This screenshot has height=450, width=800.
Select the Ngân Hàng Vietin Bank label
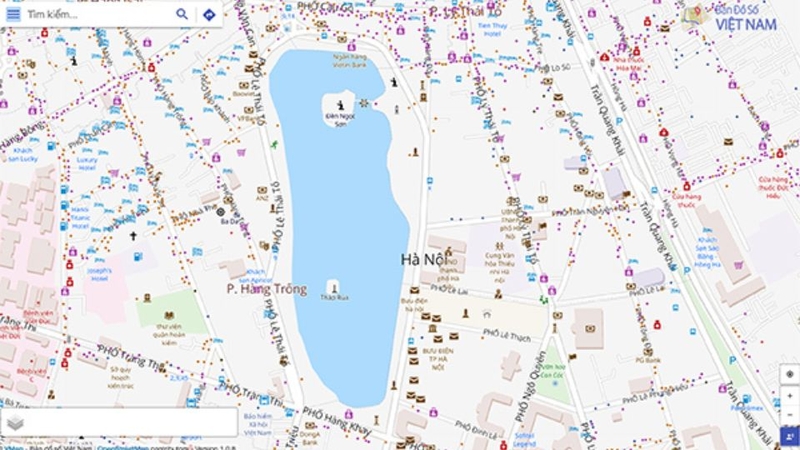coord(349,61)
